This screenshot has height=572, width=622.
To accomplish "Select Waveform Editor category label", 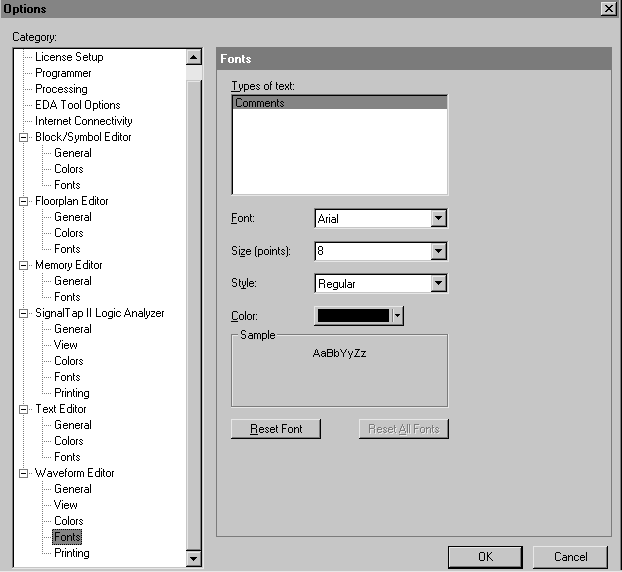I will 75,473.
